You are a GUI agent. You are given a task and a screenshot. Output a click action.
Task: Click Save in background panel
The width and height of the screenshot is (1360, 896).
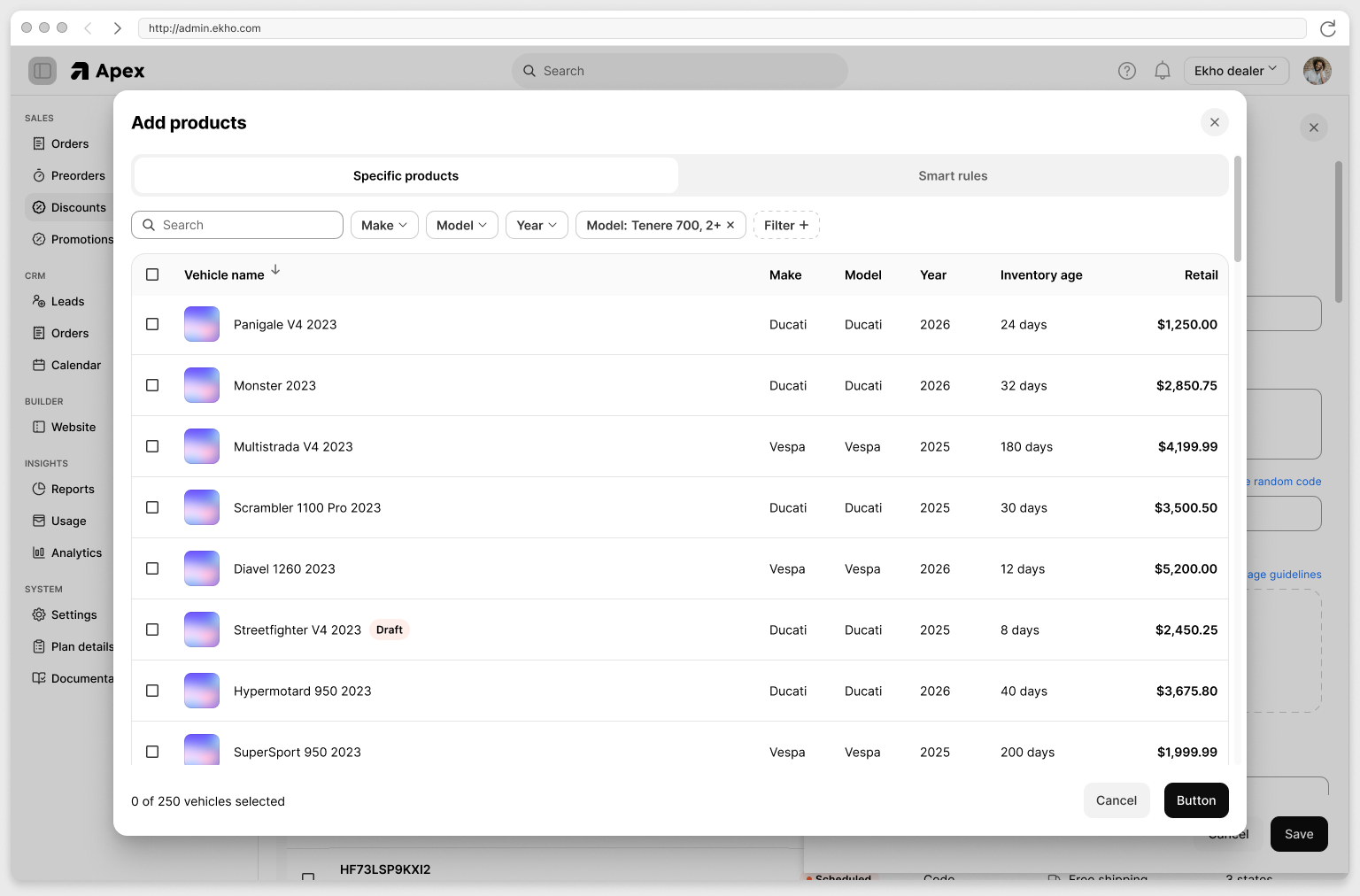[x=1299, y=834]
